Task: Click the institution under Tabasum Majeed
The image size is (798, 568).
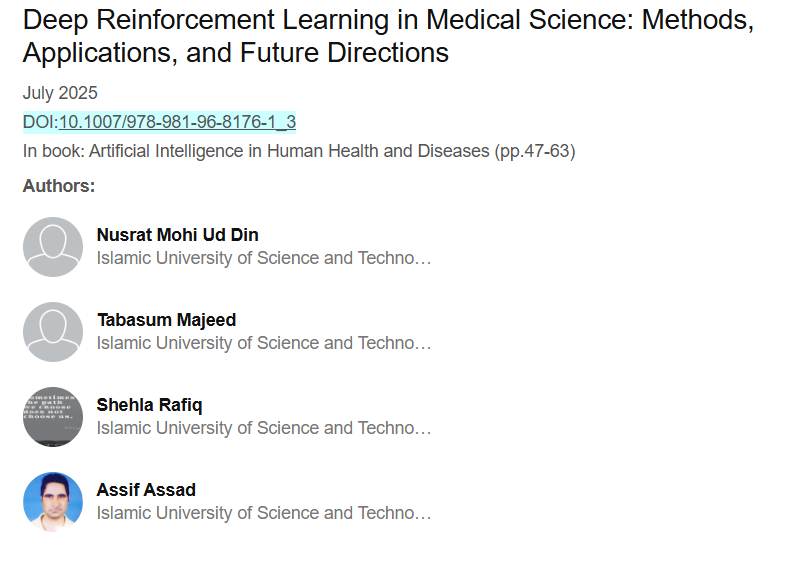Action: coord(264,343)
